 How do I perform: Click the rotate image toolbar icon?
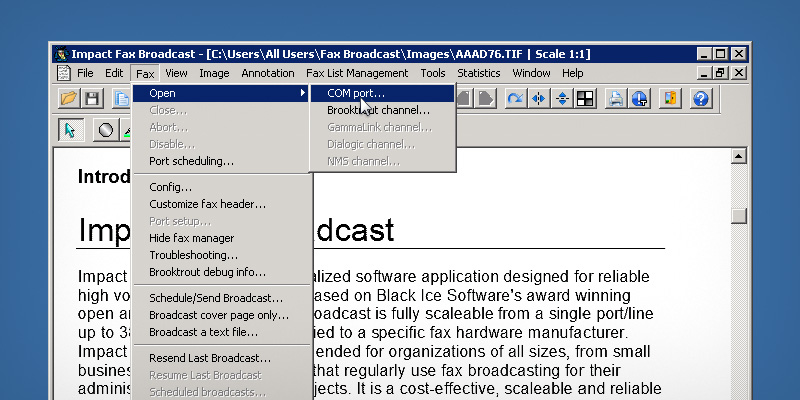515,98
